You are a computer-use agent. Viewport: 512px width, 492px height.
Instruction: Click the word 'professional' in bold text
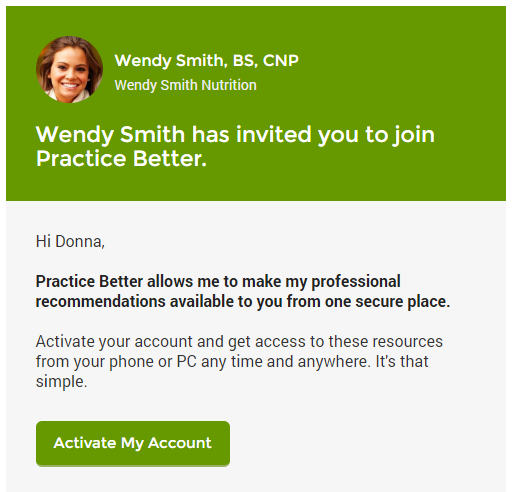click(356, 281)
